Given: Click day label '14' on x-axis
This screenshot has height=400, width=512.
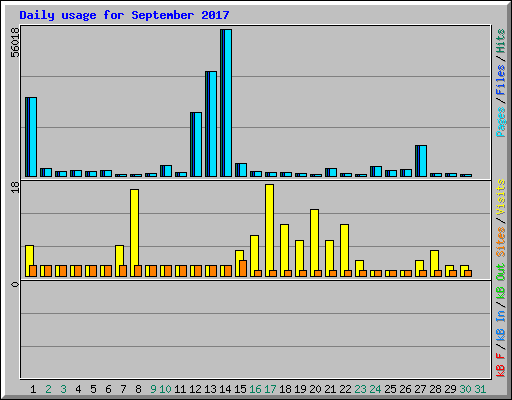Looking at the screenshot, I should tap(225, 389).
